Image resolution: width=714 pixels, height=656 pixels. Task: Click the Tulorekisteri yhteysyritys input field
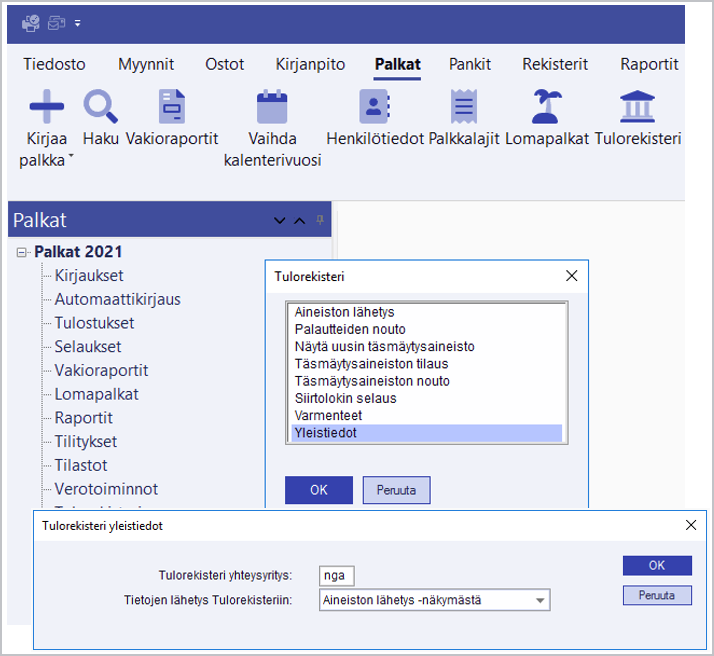coord(337,575)
